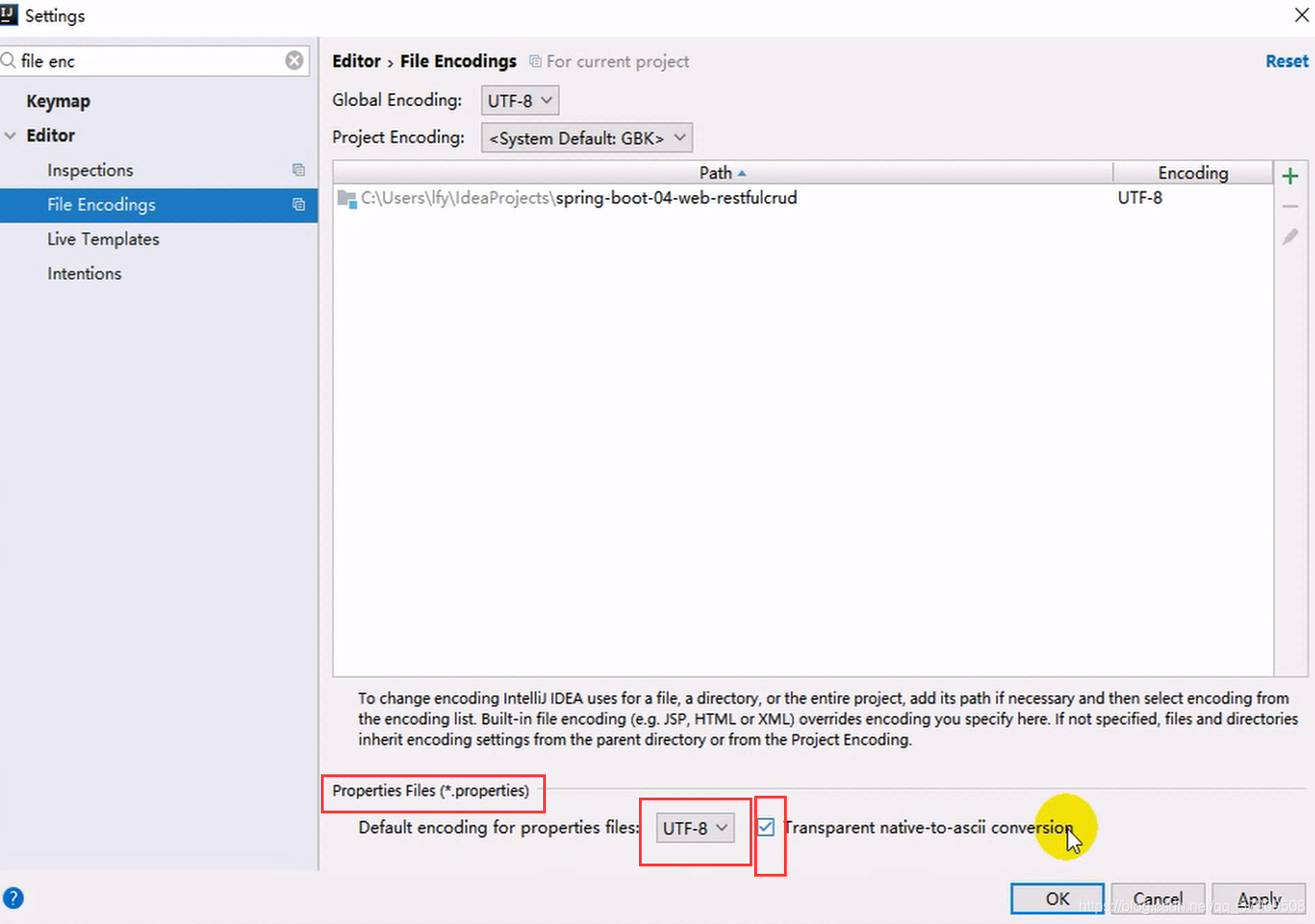Click the Global Encoding label

pyautogui.click(x=397, y=100)
